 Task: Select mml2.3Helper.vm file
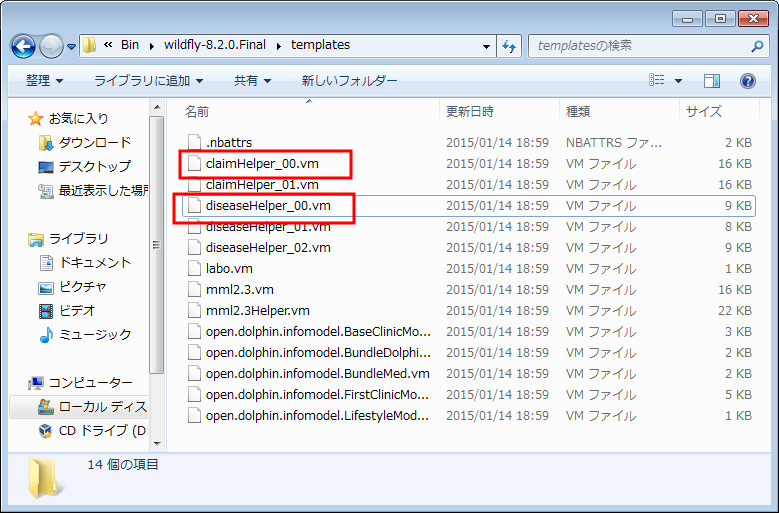(x=469, y=310)
